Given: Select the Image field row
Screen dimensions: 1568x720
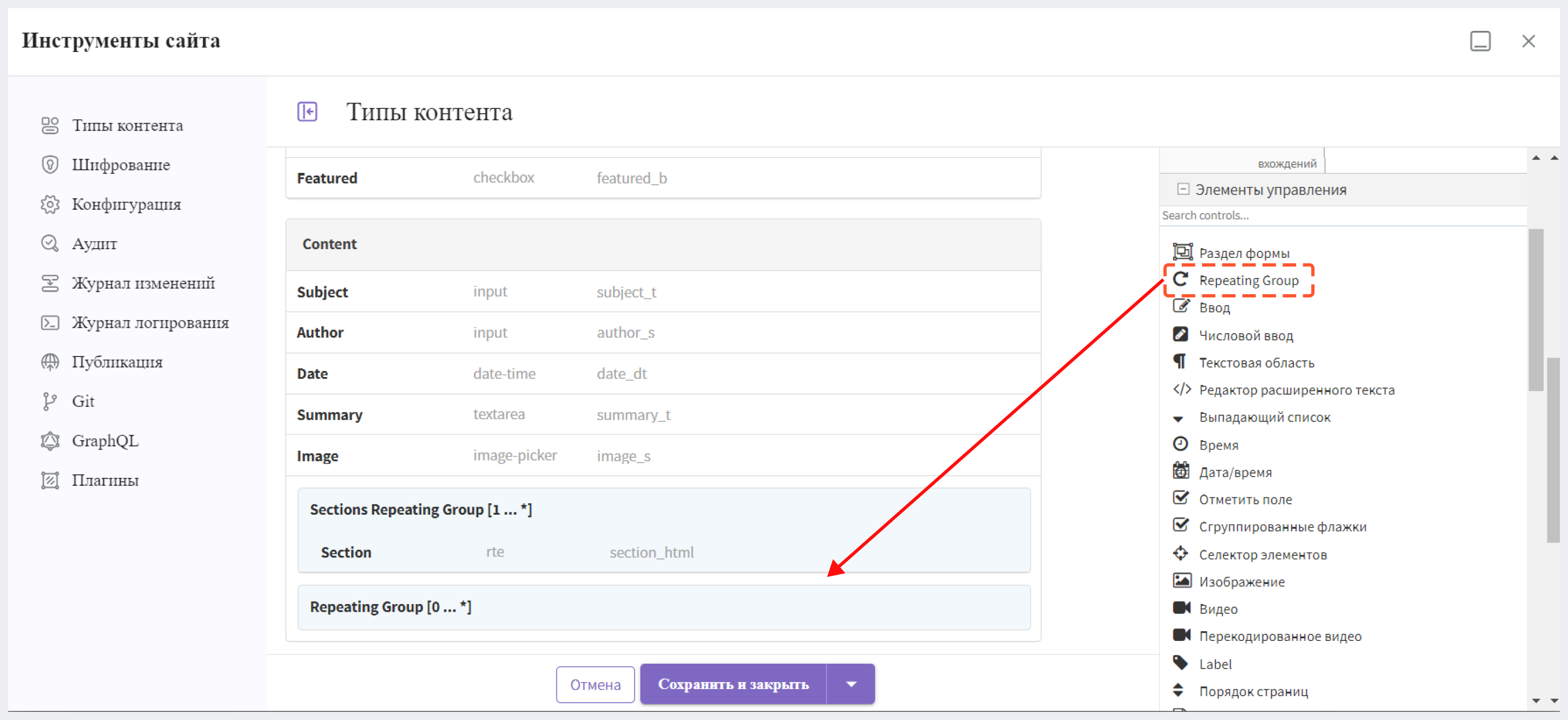Looking at the screenshot, I should tap(663, 456).
